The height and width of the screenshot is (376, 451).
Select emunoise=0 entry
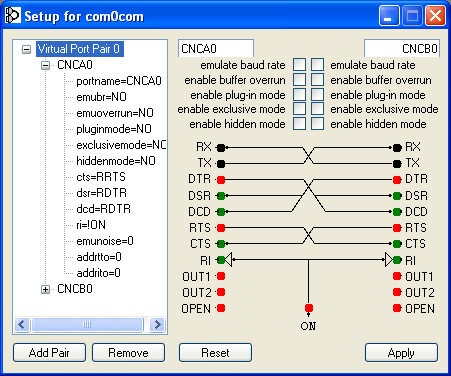105,241
